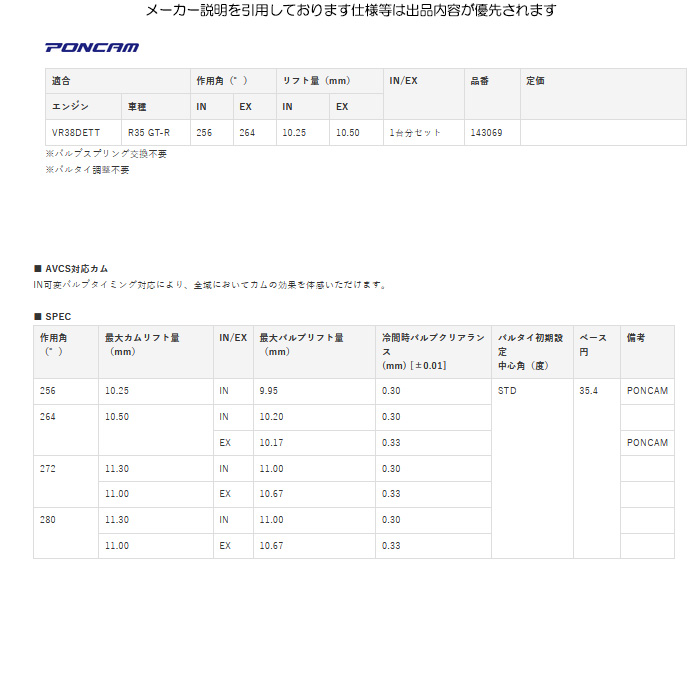Click the 272 angle cell in SPEC table

point(66,481)
